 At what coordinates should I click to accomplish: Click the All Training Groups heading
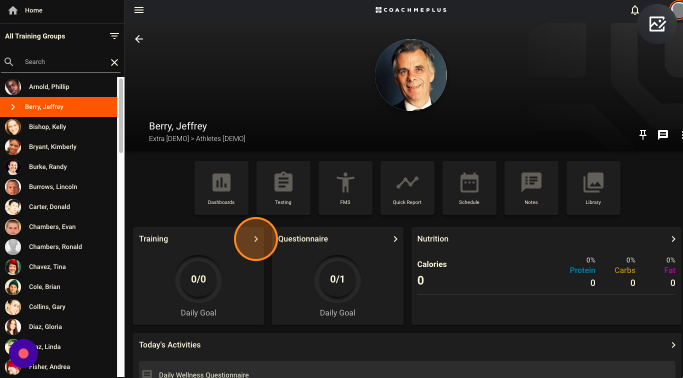click(x=35, y=37)
